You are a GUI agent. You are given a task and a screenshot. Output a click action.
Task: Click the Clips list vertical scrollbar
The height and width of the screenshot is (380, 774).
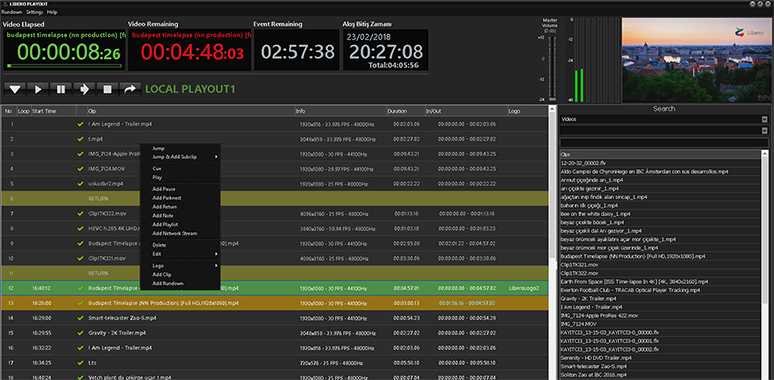coord(764,266)
